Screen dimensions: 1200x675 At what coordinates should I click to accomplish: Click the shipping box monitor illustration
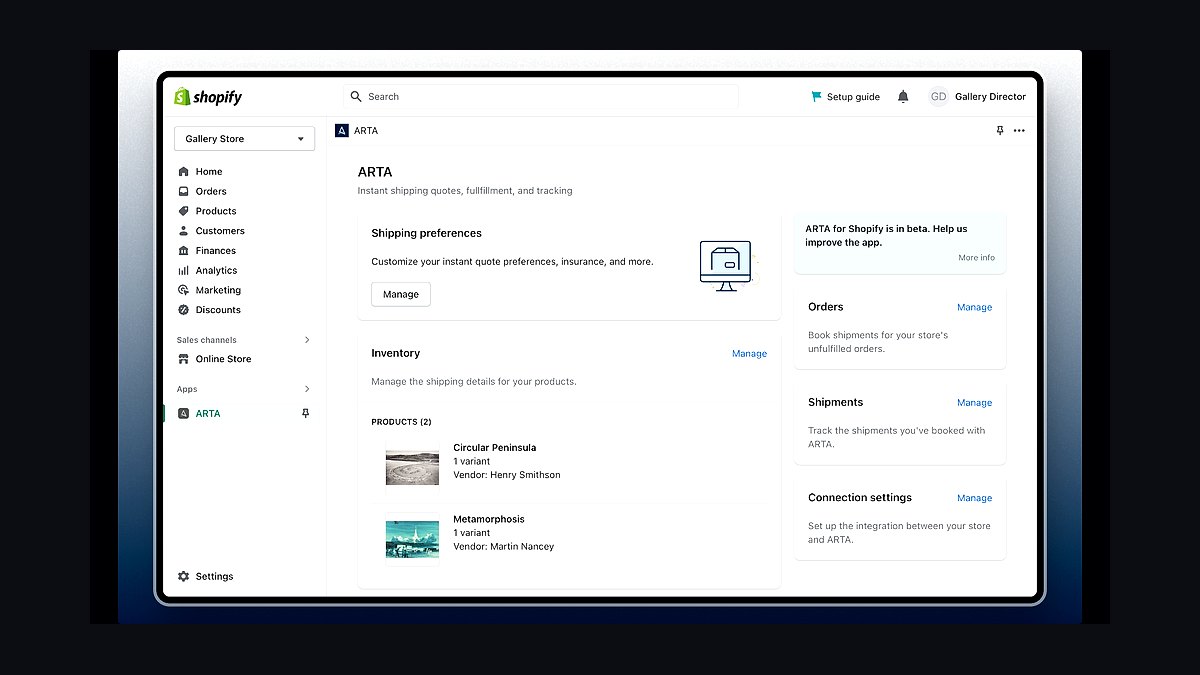click(726, 265)
